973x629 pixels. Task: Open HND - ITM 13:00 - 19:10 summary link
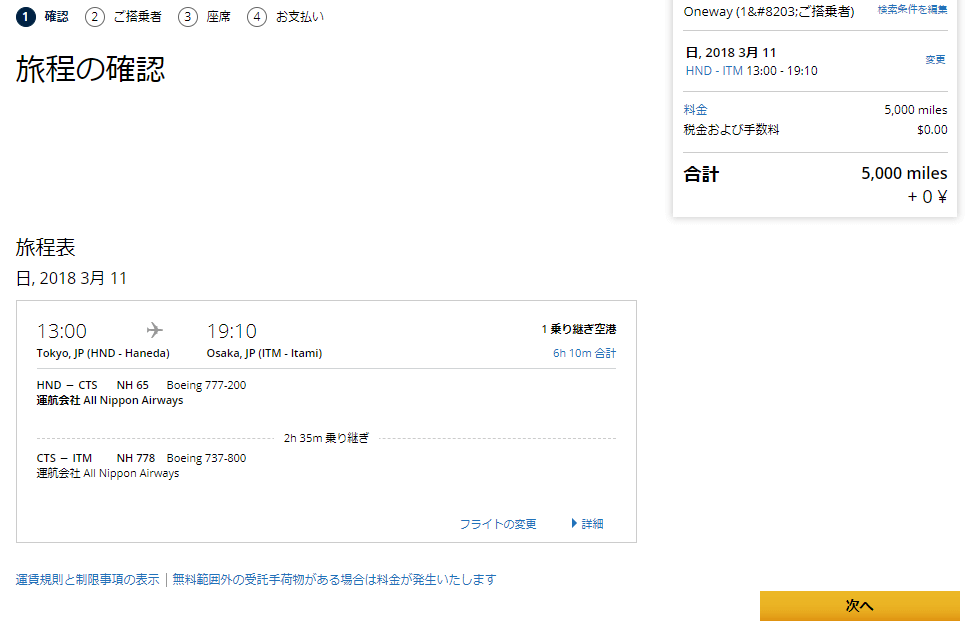coord(751,71)
